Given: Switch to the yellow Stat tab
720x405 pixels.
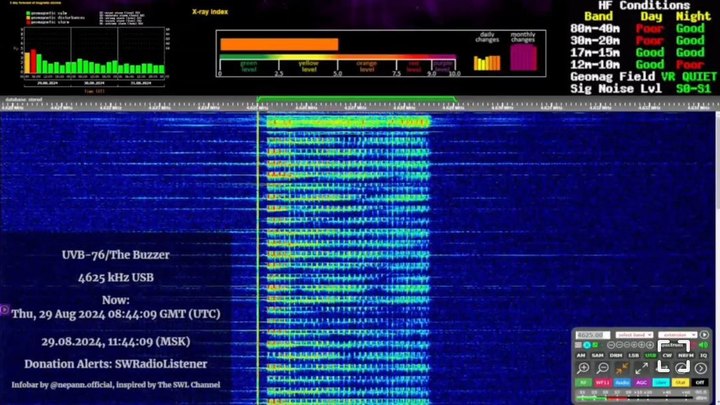Looking at the screenshot, I should click(x=681, y=382).
